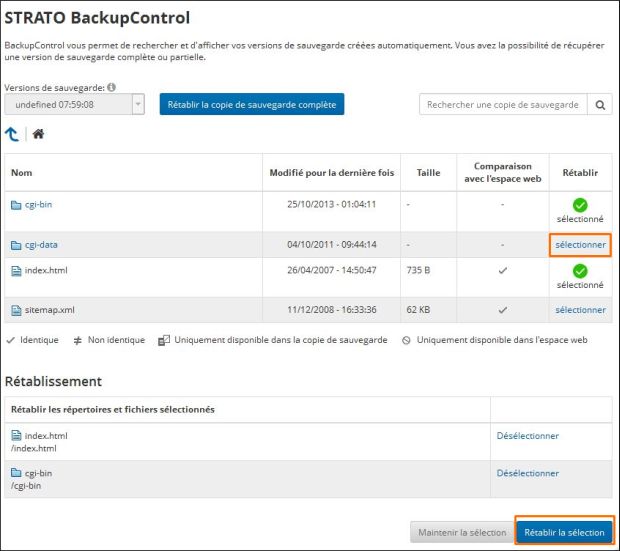The width and height of the screenshot is (620, 551).
Task: Click the info icon beside Versions de sauvegarde
Action: (111, 88)
